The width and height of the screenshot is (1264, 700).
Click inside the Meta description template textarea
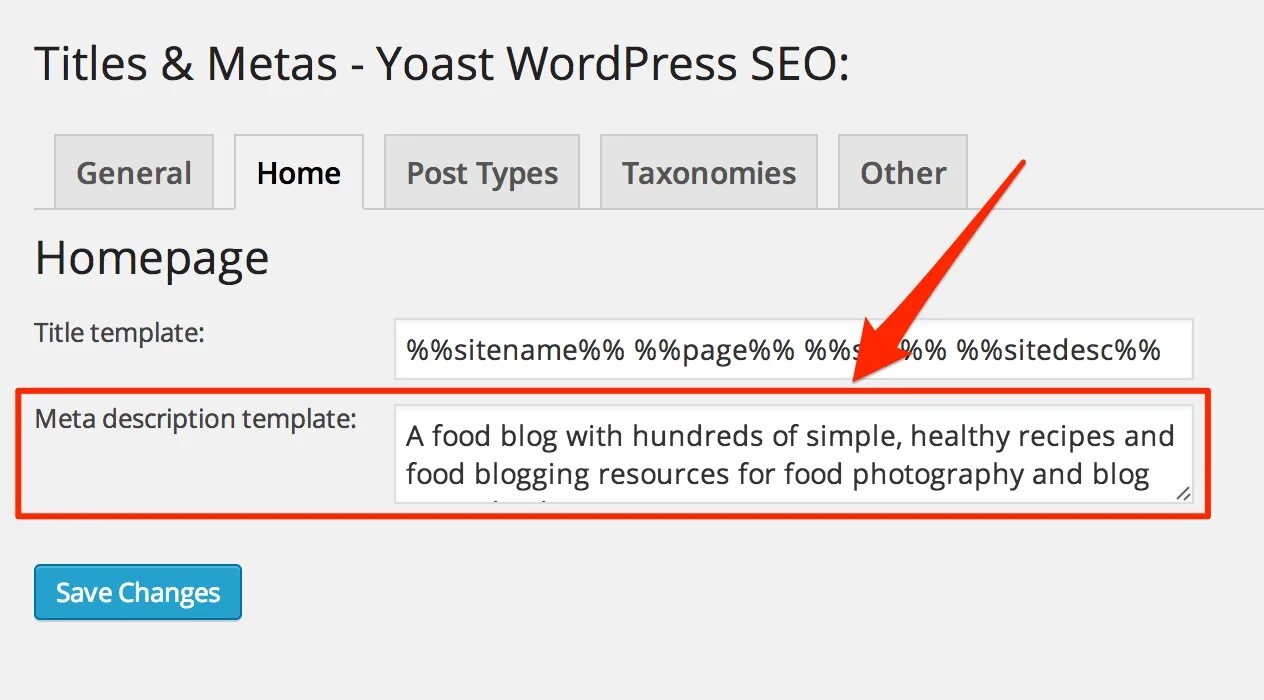[x=794, y=454]
